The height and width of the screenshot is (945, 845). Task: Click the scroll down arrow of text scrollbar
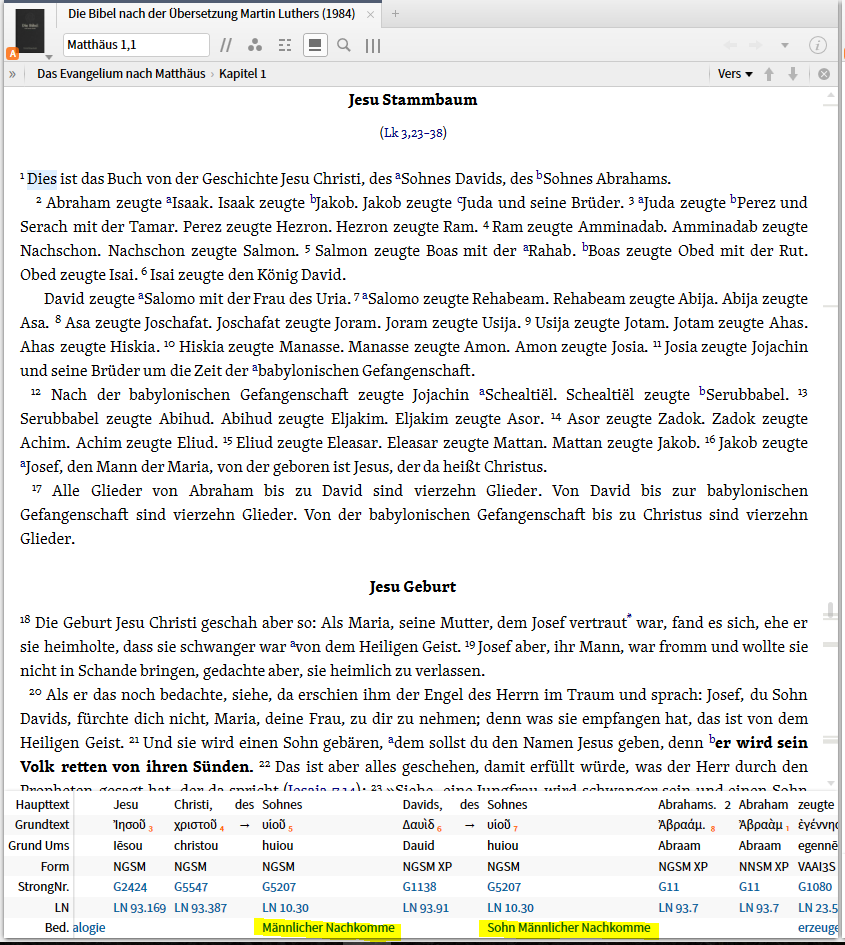831,783
